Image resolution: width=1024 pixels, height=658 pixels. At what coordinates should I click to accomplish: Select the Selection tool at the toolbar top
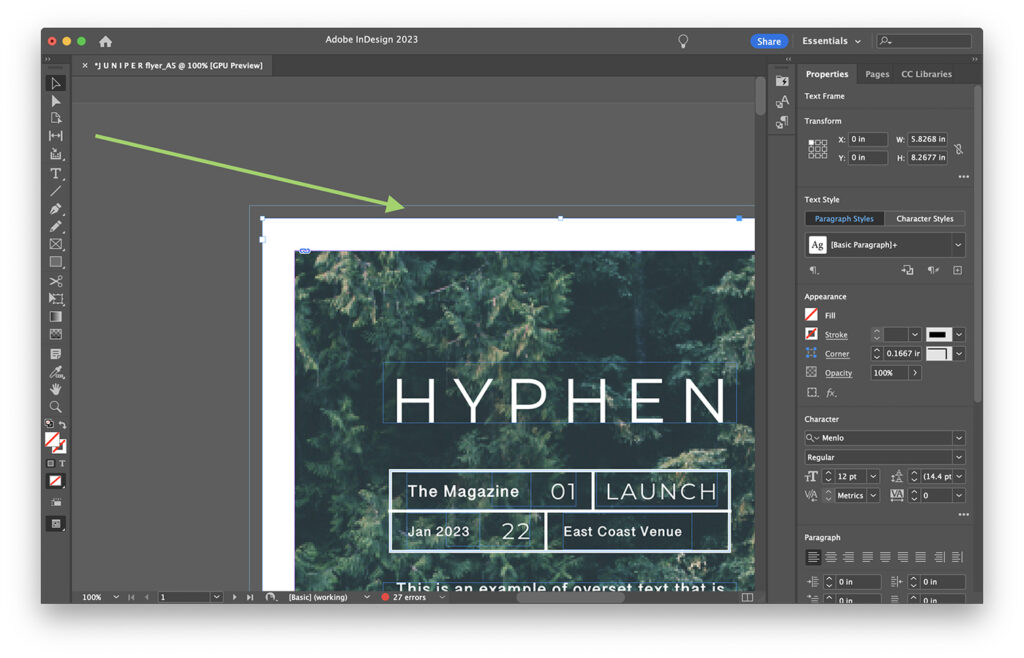click(56, 83)
